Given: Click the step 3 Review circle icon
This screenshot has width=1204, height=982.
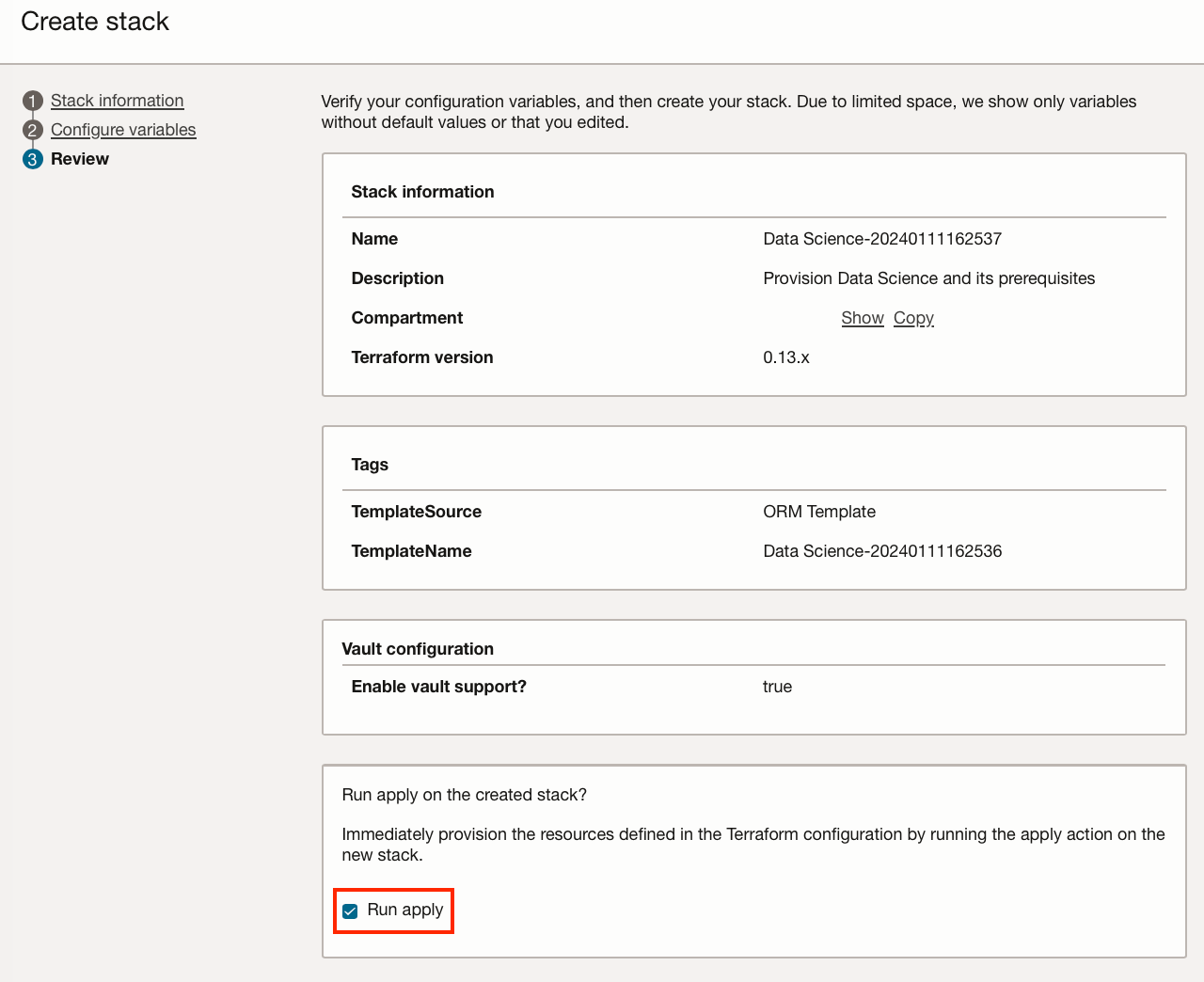Looking at the screenshot, I should [x=33, y=159].
